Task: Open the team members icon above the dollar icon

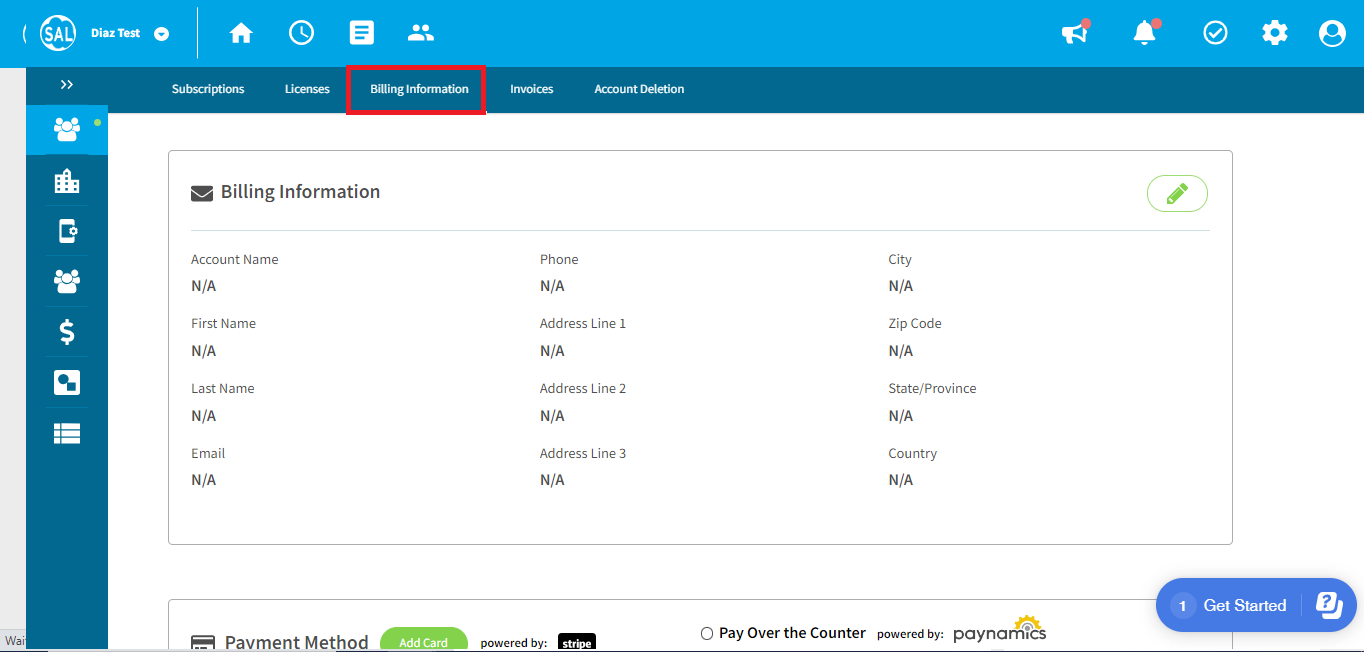Action: pos(67,281)
